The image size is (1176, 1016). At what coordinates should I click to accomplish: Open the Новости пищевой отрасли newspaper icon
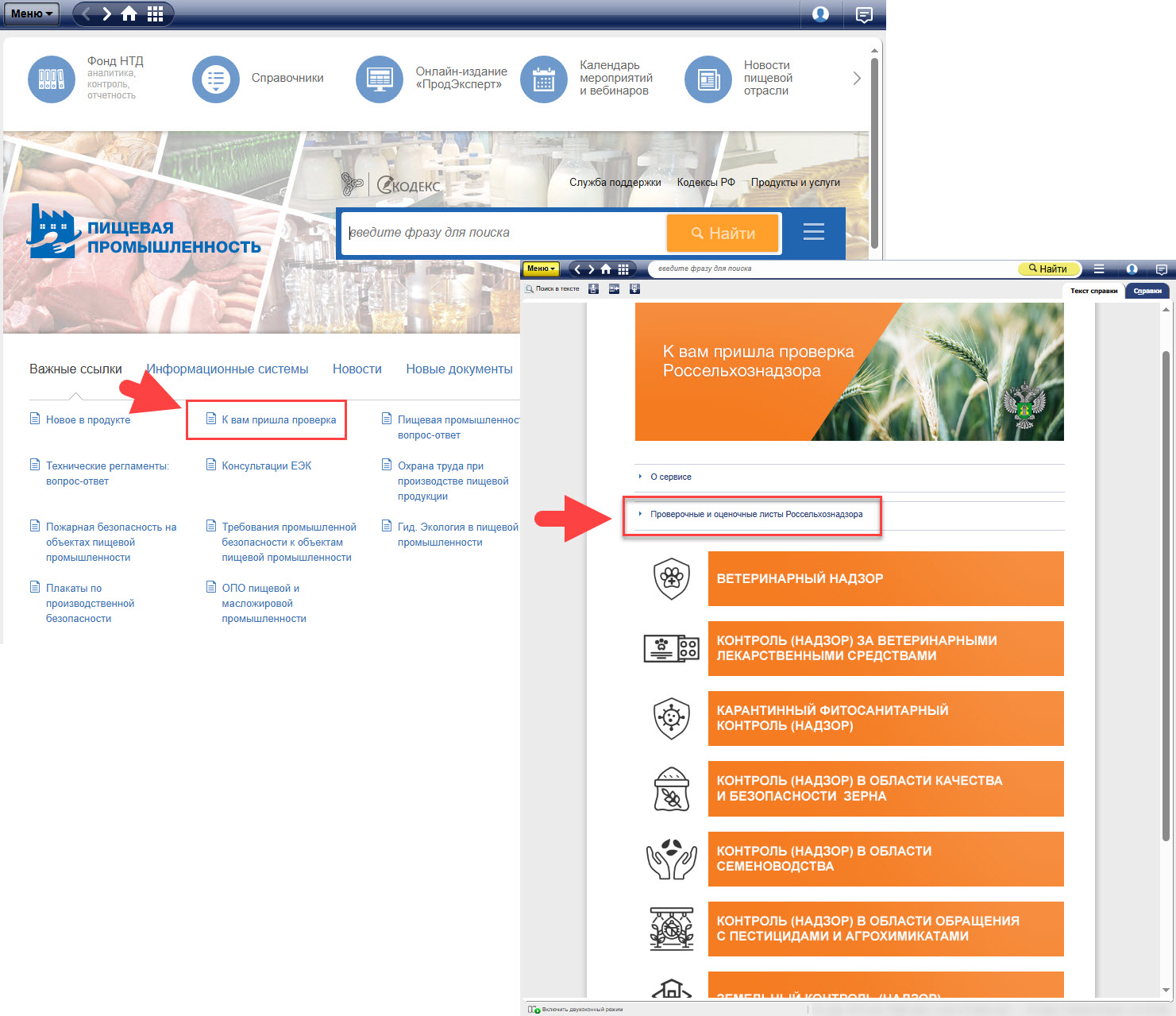click(708, 79)
